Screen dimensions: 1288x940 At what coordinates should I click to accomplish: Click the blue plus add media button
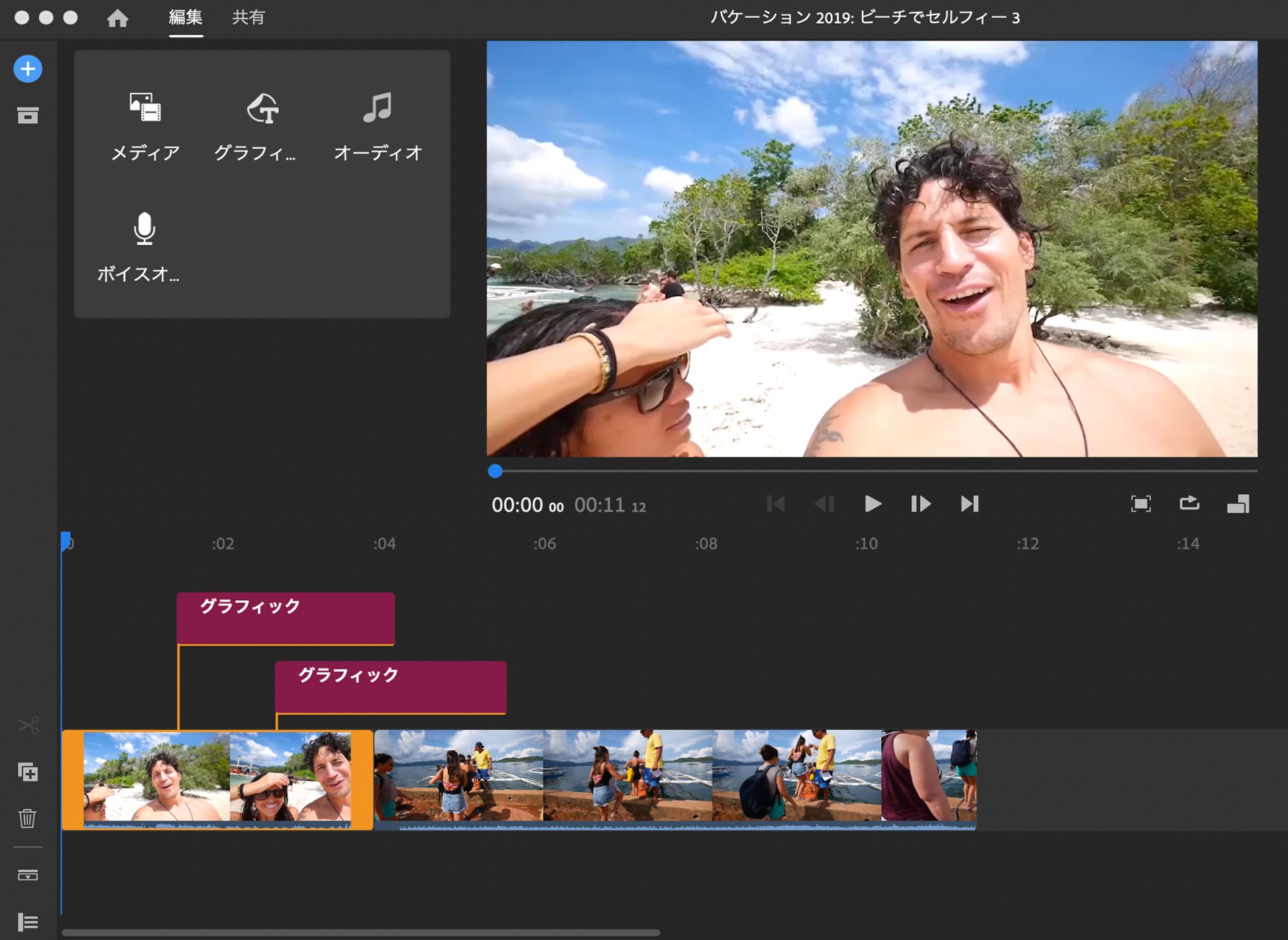coord(28,68)
